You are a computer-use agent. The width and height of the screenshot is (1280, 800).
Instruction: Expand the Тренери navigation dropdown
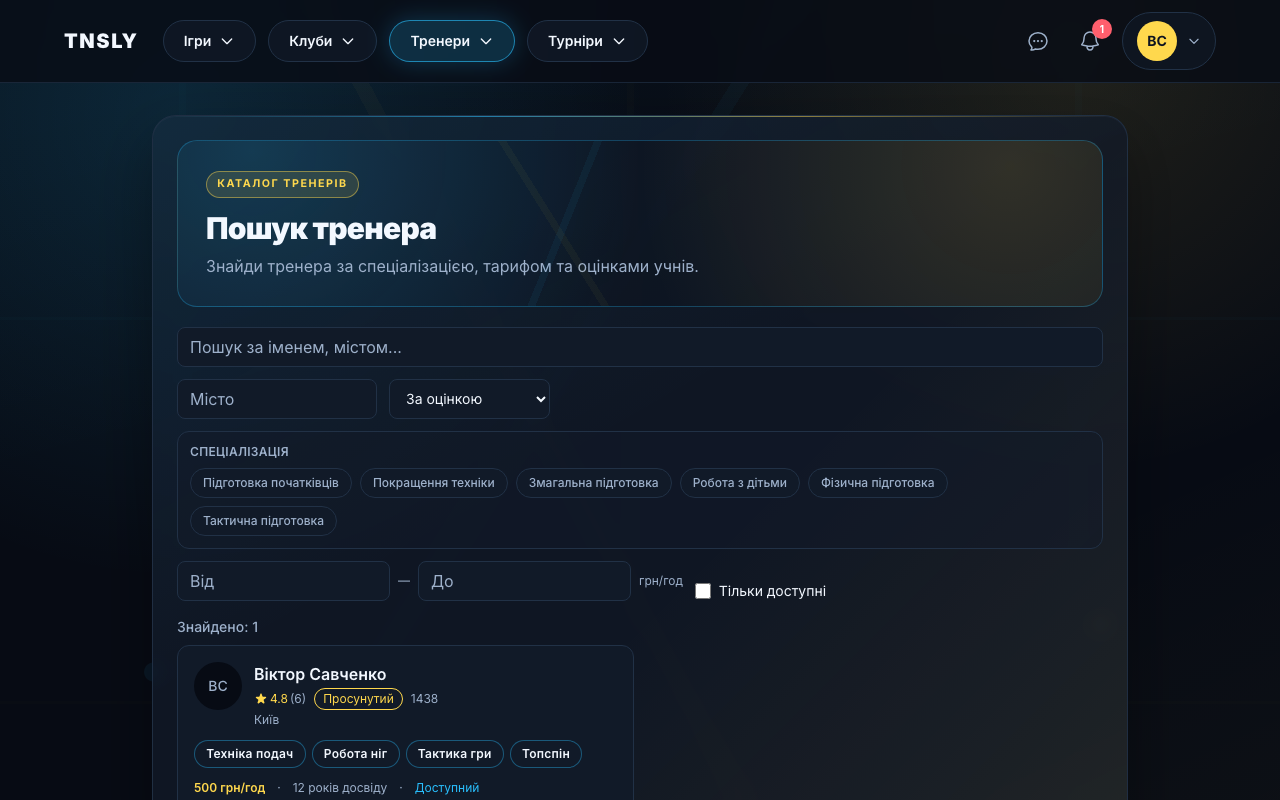point(451,41)
